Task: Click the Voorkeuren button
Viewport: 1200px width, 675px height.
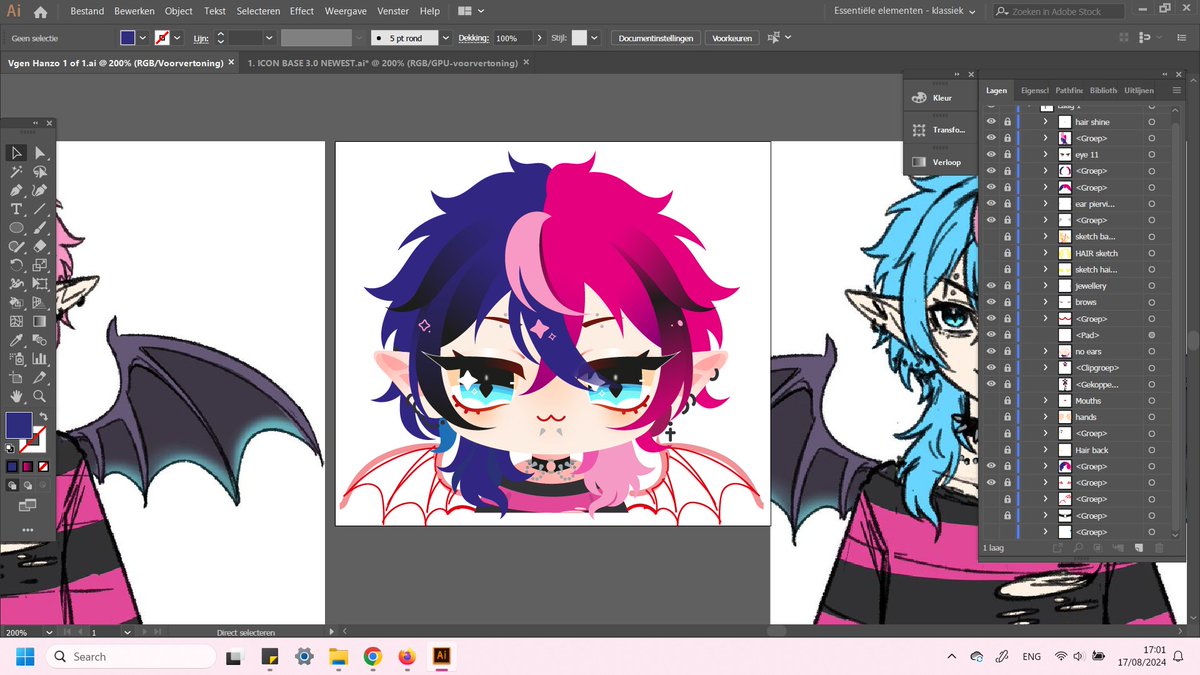Action: pos(731,38)
